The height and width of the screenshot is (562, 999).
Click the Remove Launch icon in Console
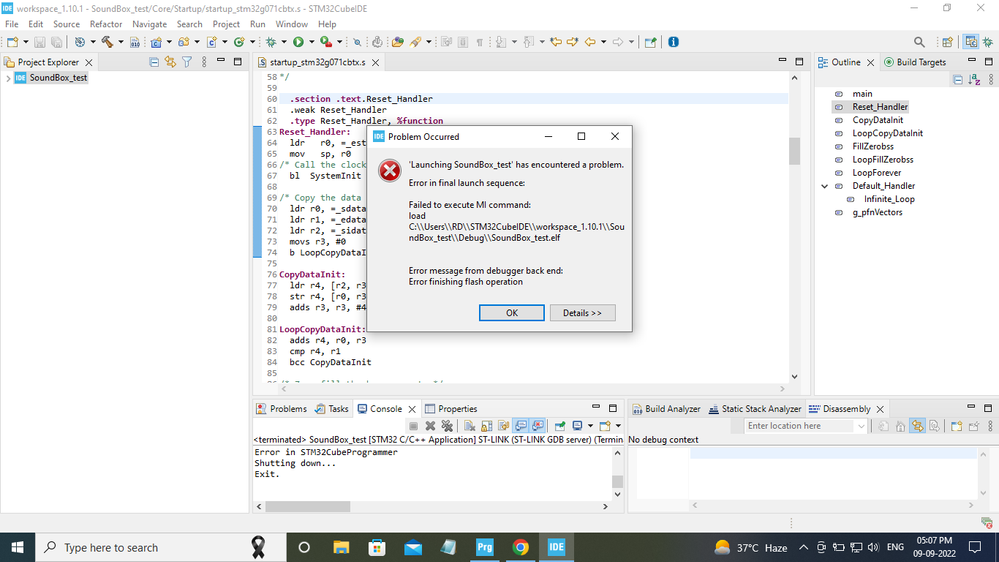pos(430,426)
